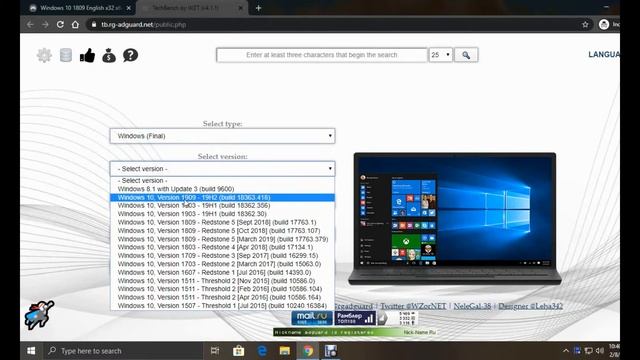This screenshot has height=360, width=640.
Task: Click the mail.ru counter banner
Action: [x=312, y=318]
